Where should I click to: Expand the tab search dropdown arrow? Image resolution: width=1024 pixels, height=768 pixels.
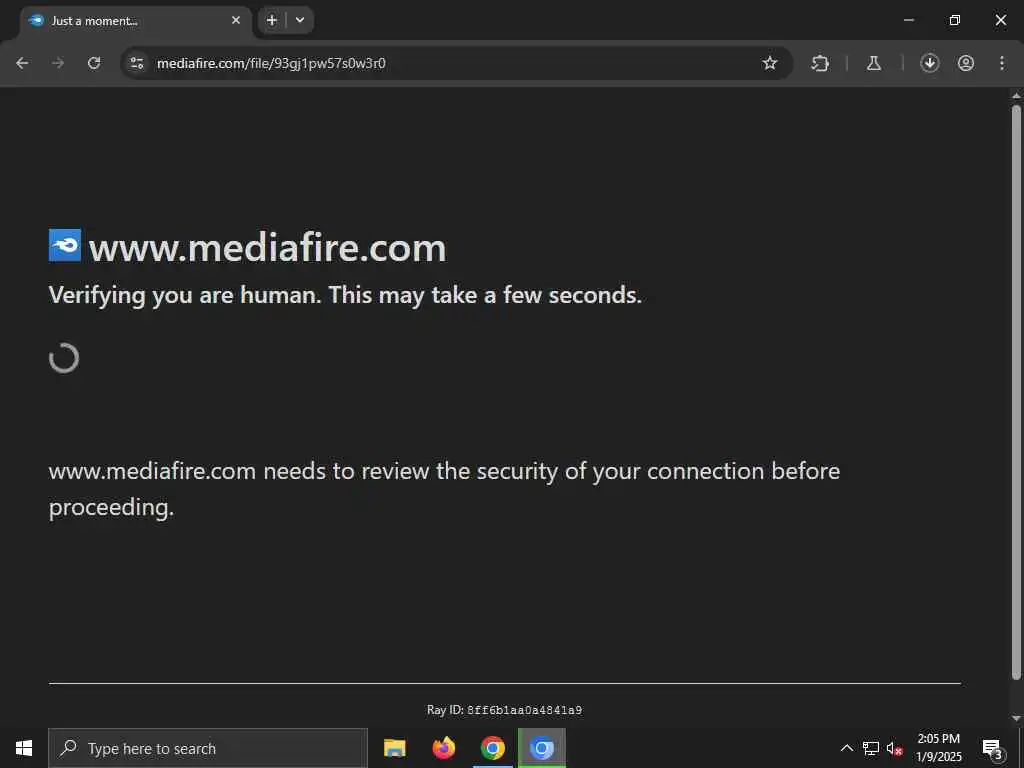pyautogui.click(x=300, y=20)
